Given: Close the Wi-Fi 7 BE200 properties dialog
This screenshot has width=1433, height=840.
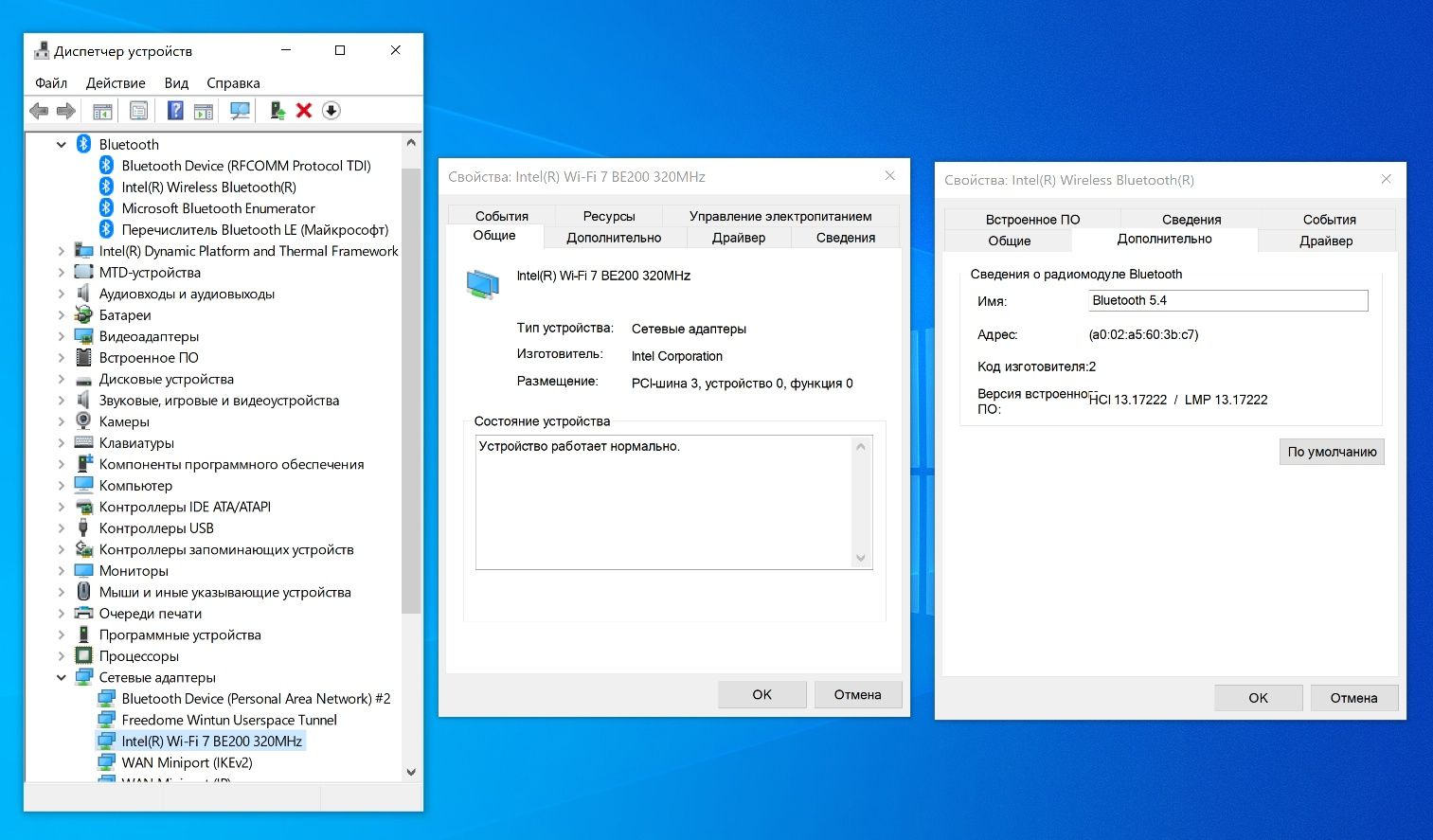Looking at the screenshot, I should [889, 176].
